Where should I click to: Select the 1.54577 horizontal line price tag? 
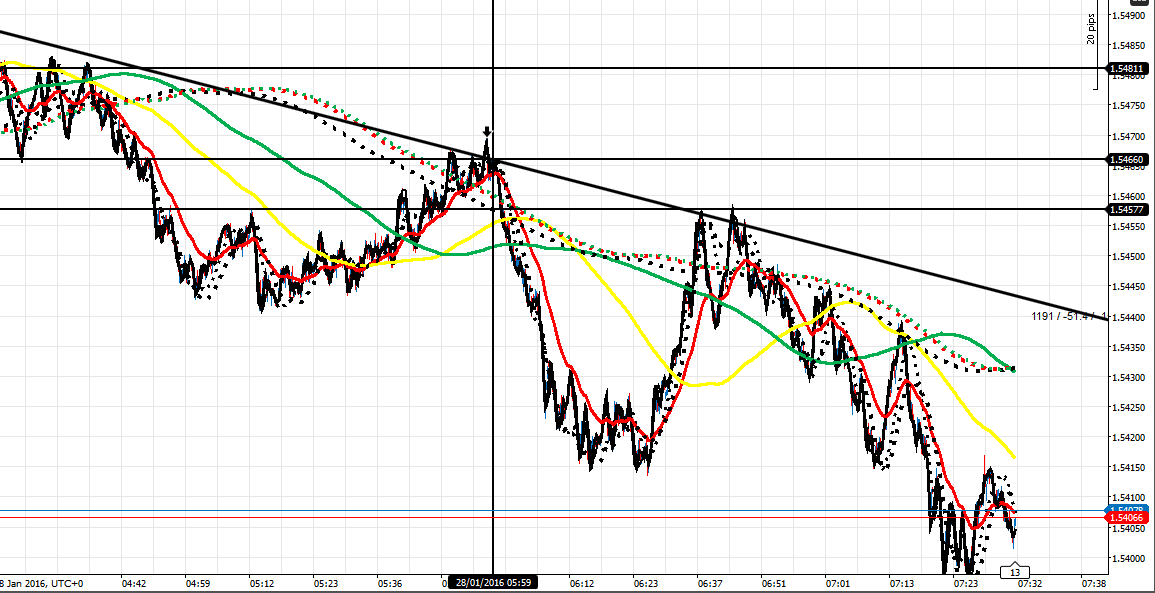[1128, 209]
